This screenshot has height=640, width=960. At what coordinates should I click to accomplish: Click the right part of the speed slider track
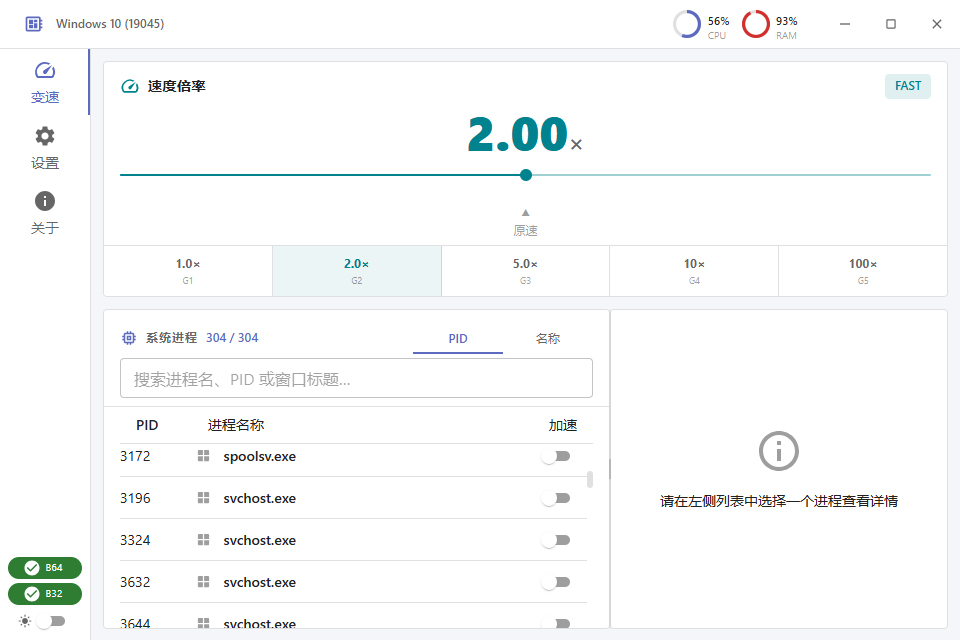pos(732,175)
